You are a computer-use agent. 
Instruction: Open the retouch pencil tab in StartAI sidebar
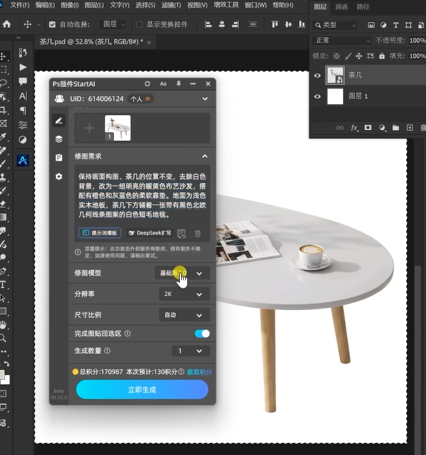[x=59, y=121]
